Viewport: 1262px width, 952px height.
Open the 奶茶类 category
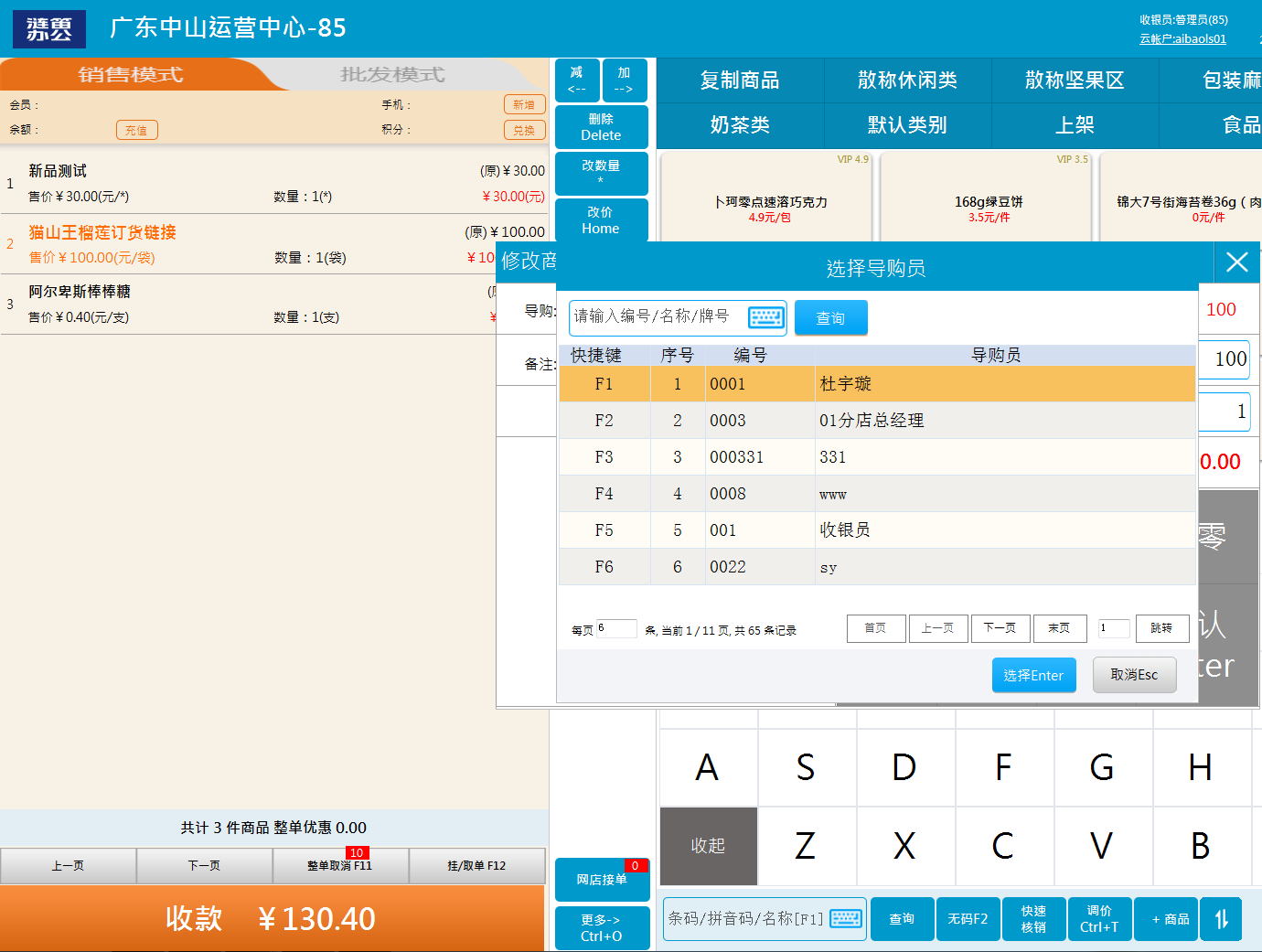tap(740, 125)
